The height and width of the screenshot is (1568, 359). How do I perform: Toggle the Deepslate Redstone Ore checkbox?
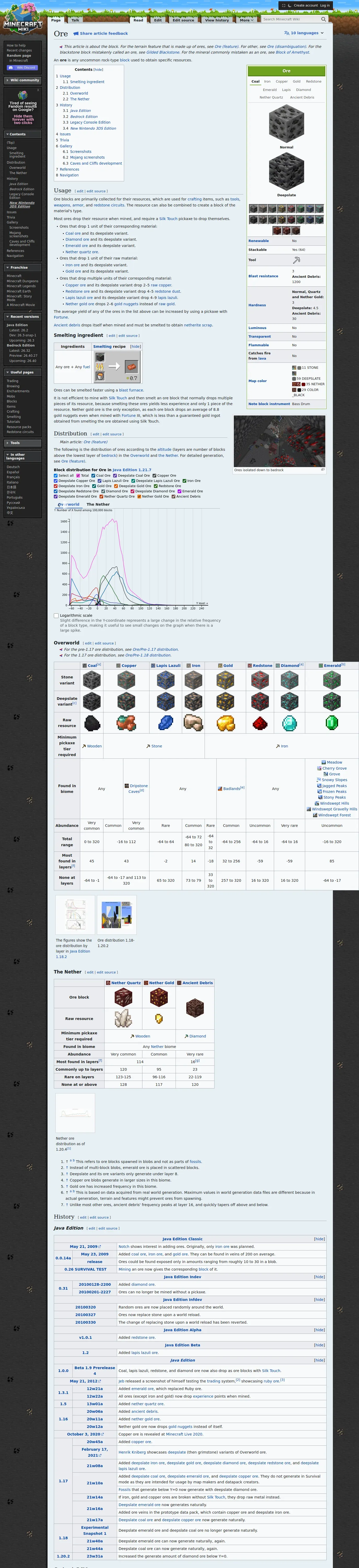[56, 491]
